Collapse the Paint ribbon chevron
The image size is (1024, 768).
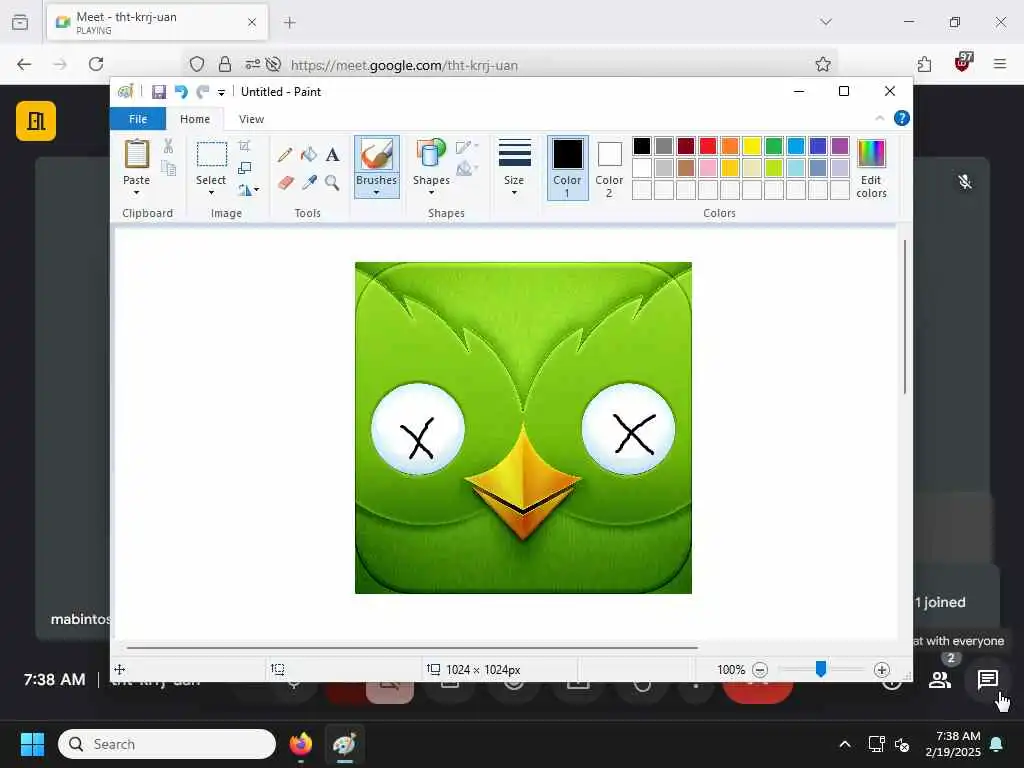879,118
